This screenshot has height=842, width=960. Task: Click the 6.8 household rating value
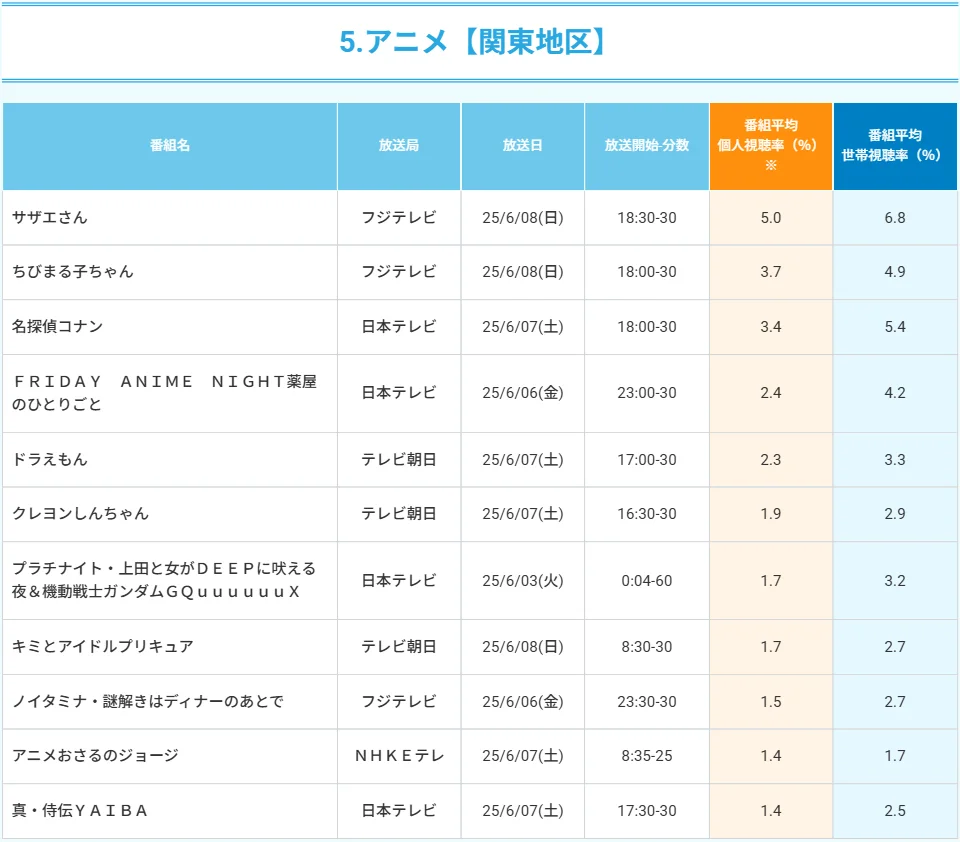pyautogui.click(x=894, y=217)
